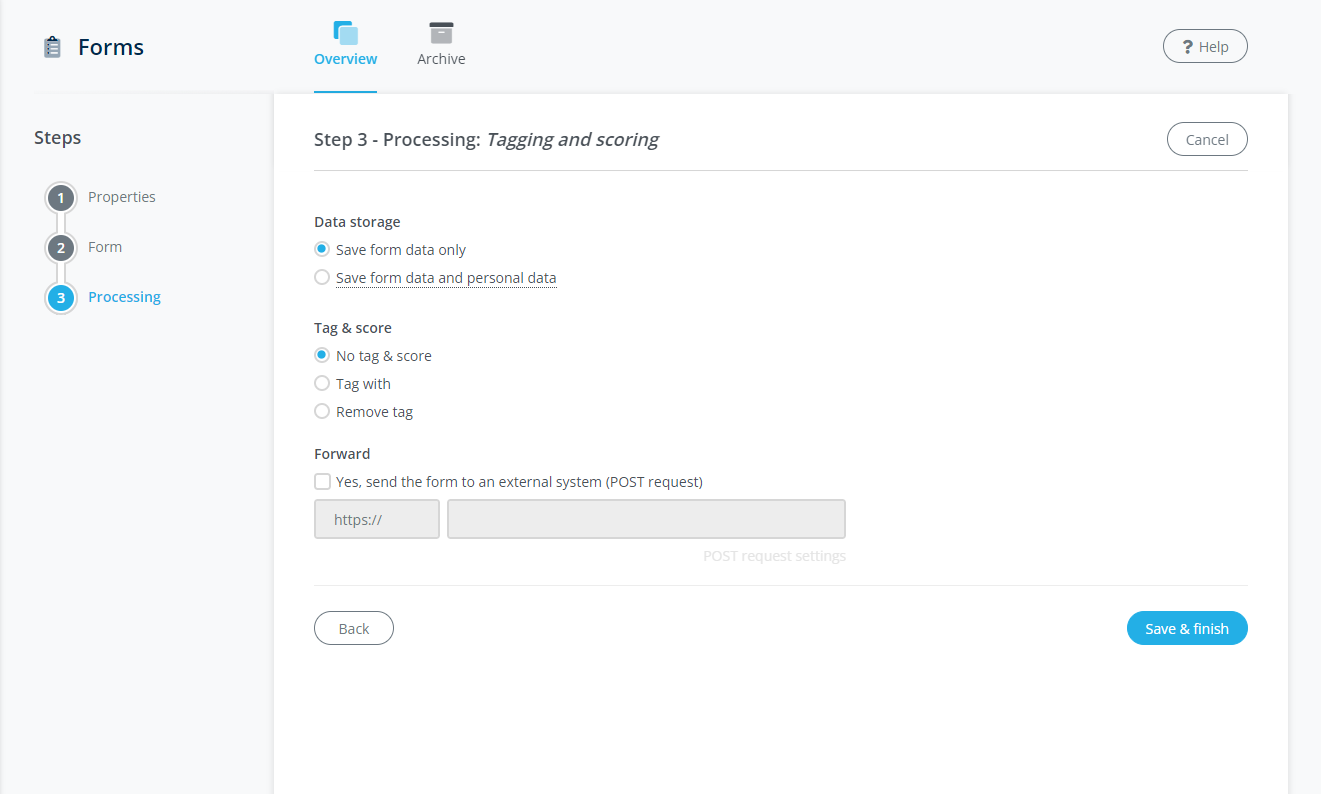Viewport: 1321px width, 794px height.
Task: Click the Archive box icon
Action: click(x=441, y=30)
